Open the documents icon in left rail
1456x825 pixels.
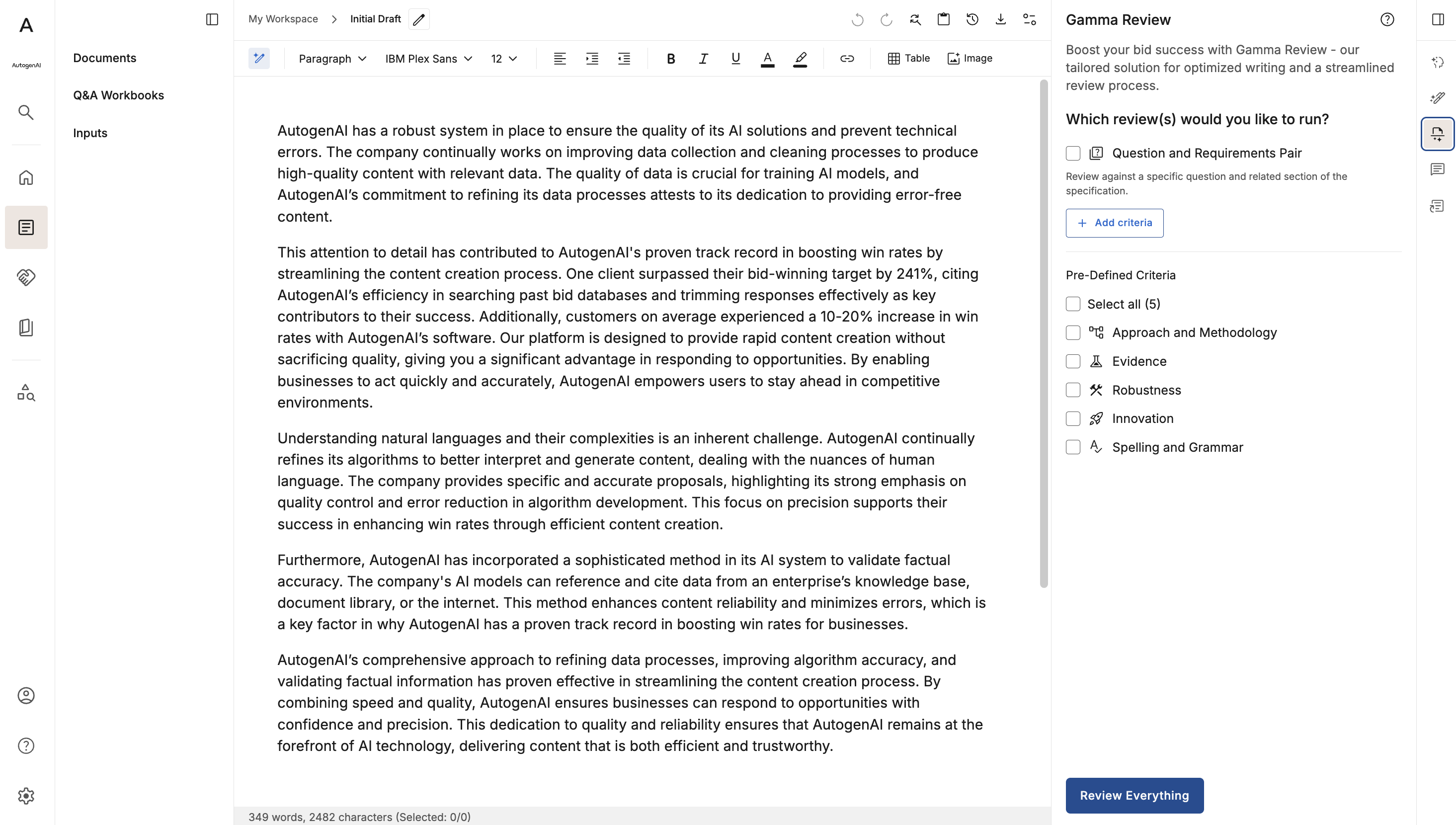tap(26, 227)
